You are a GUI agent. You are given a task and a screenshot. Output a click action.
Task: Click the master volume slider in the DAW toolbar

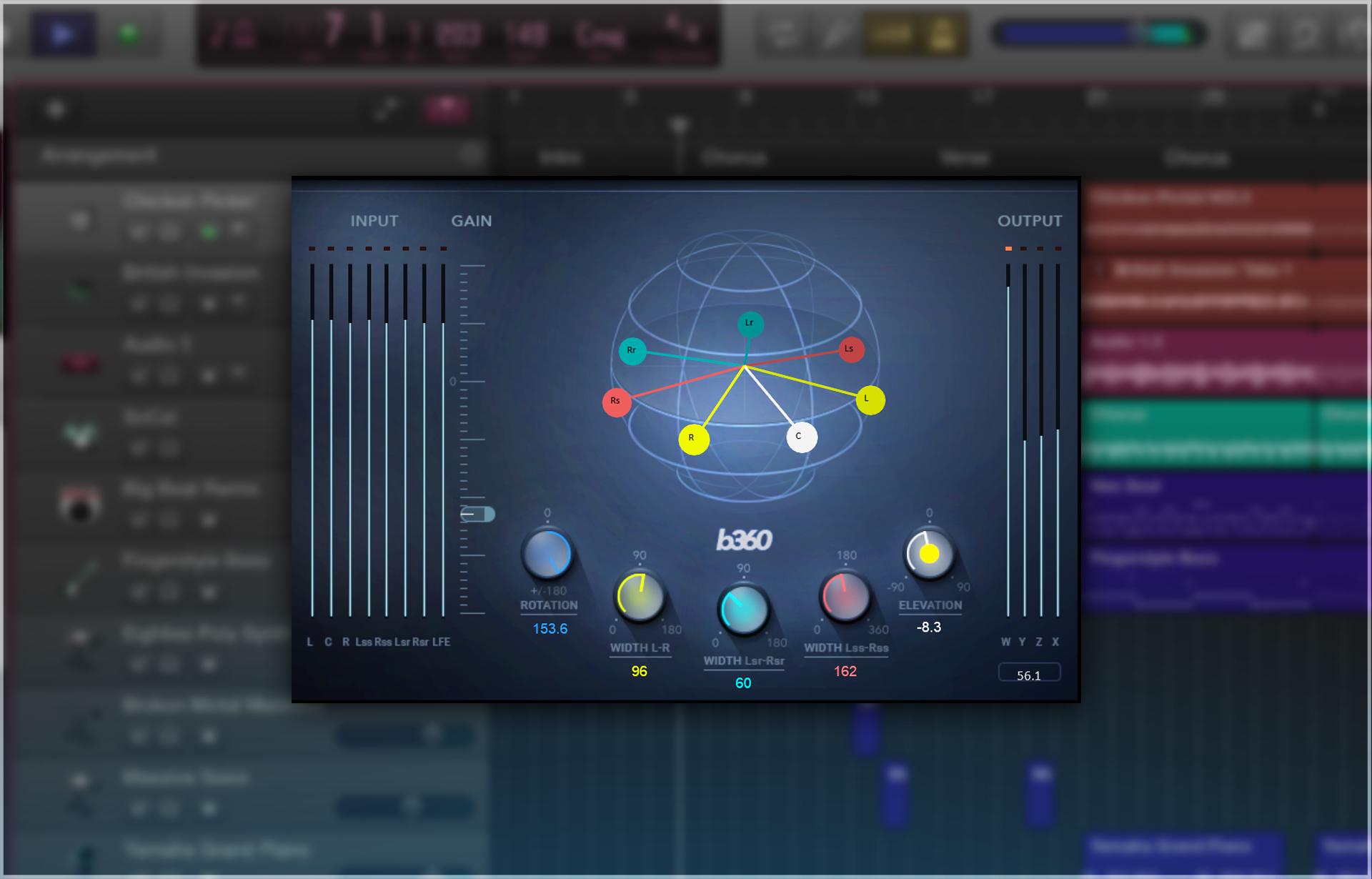tap(1099, 34)
